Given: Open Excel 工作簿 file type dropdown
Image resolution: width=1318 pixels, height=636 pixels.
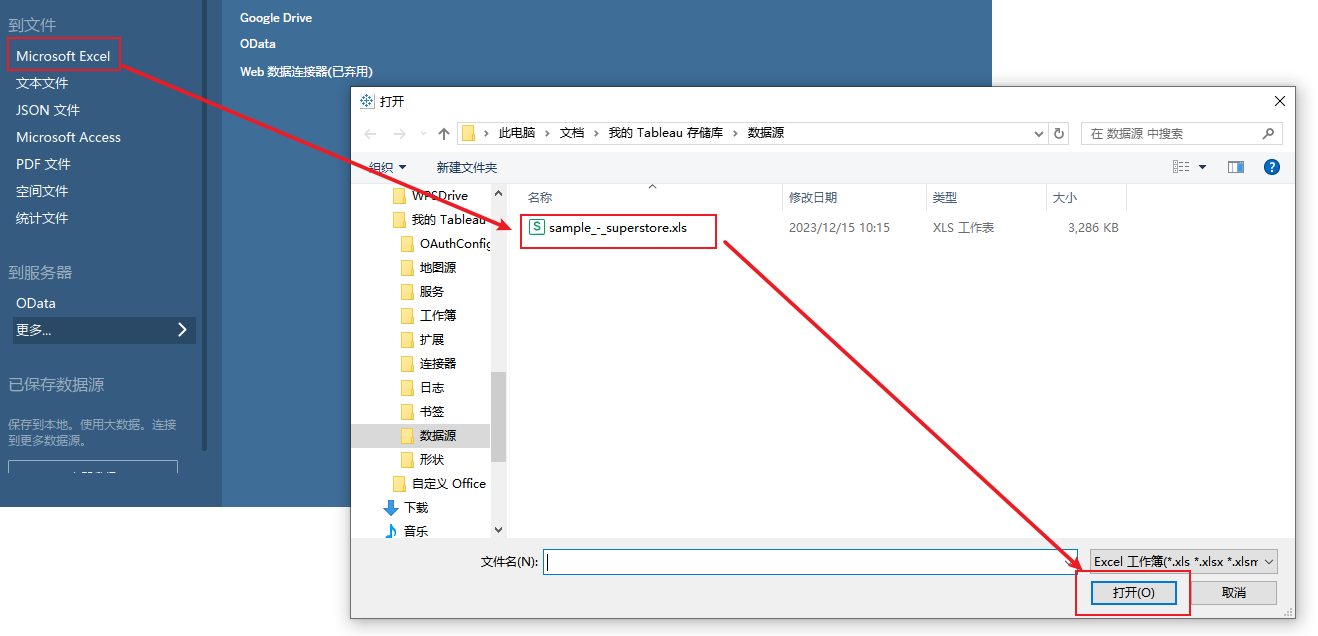Looking at the screenshot, I should click(x=1184, y=562).
